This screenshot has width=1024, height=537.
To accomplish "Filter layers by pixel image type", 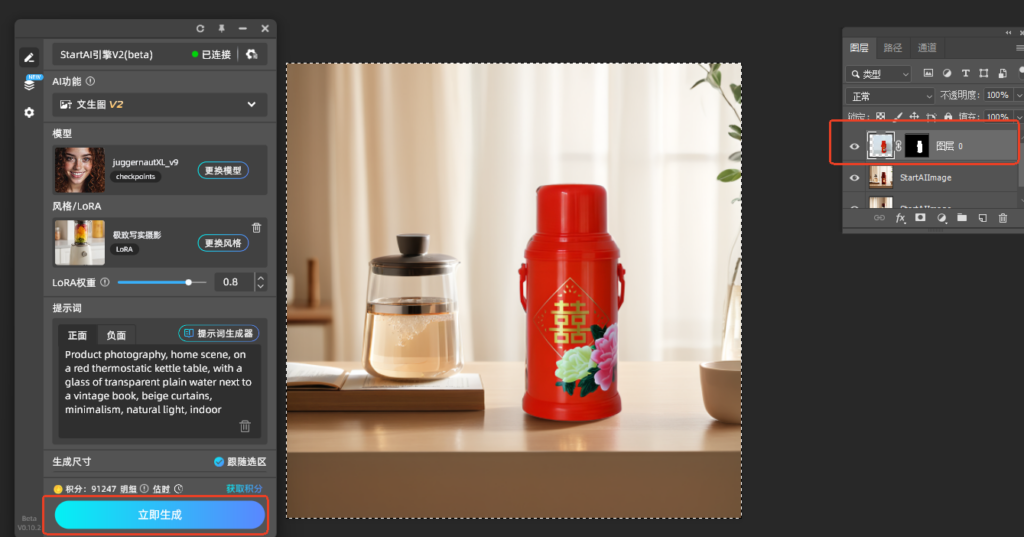I will 928,74.
